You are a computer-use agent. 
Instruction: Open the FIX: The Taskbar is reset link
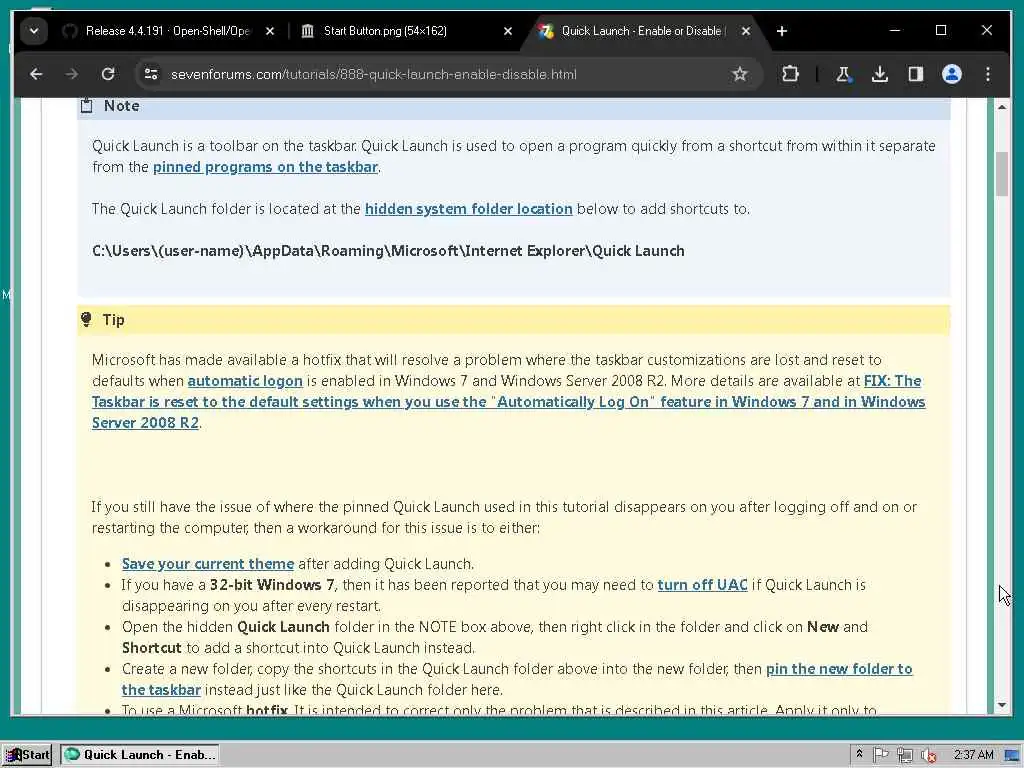[x=509, y=402]
